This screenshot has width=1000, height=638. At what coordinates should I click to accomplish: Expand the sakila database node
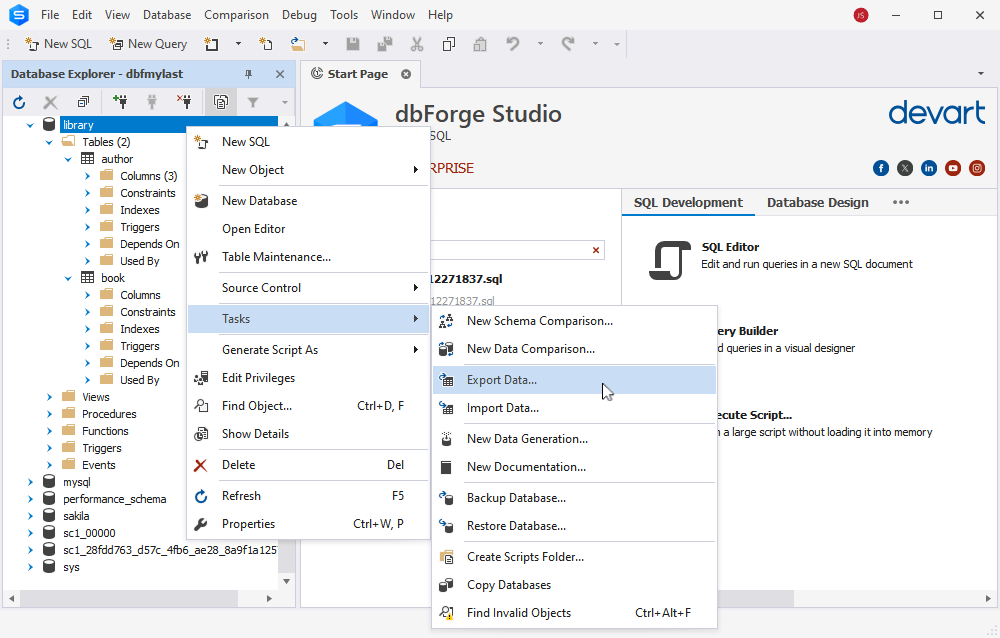coord(29,516)
